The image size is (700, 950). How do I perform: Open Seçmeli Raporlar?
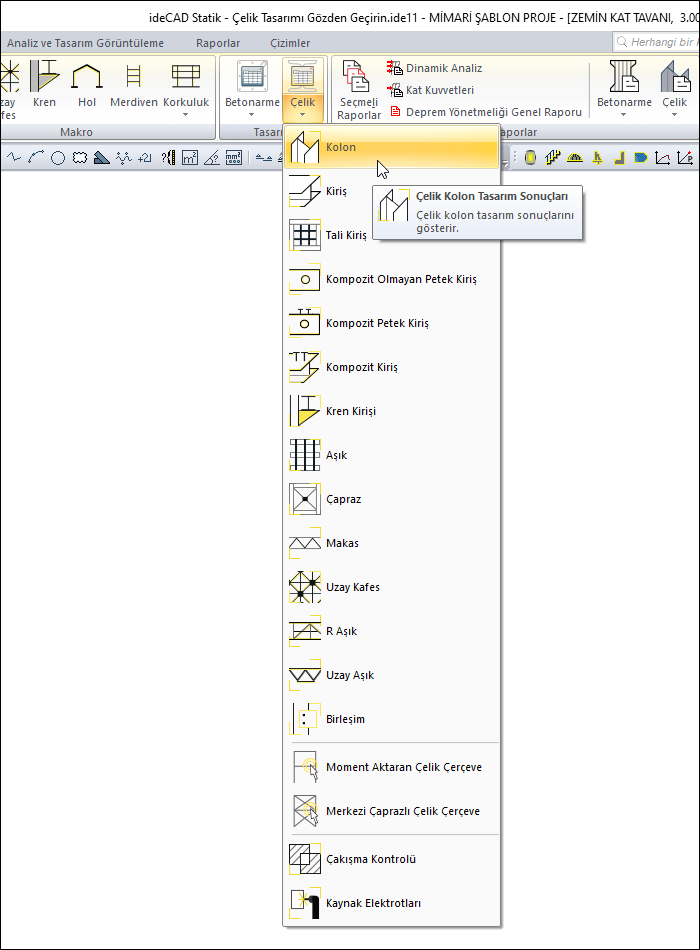pos(359,90)
